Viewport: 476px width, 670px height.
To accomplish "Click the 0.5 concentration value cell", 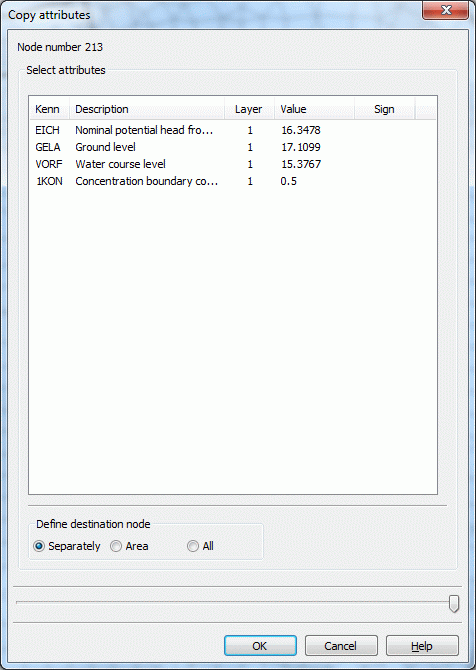I will point(288,181).
